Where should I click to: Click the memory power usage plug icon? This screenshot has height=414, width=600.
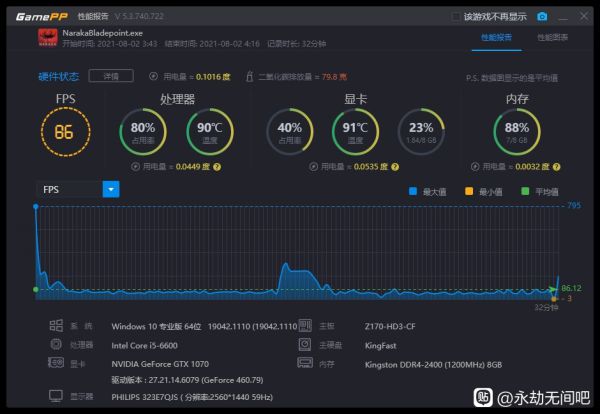(475, 166)
